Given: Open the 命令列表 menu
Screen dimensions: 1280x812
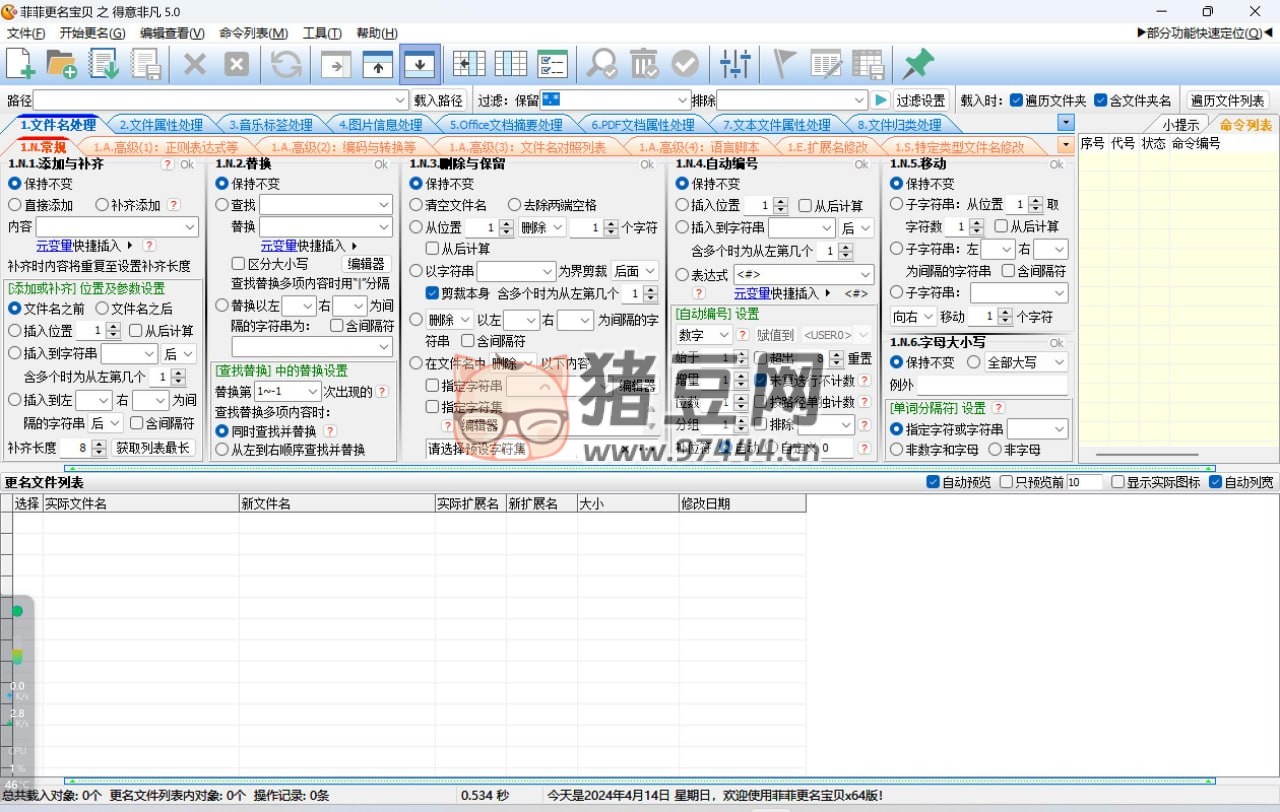Looking at the screenshot, I should (x=253, y=33).
